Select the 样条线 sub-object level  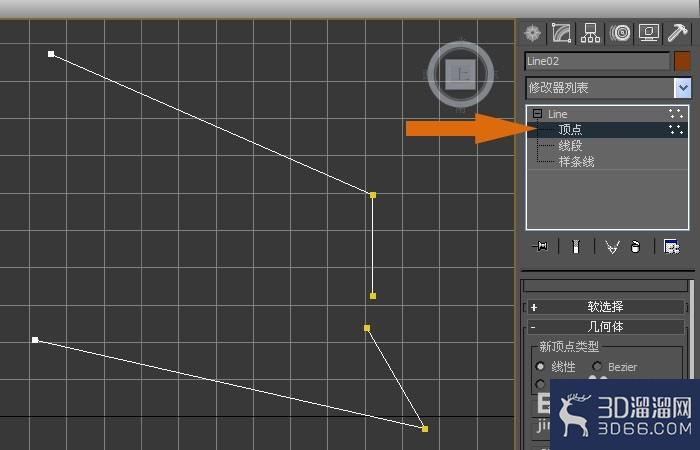click(608, 161)
